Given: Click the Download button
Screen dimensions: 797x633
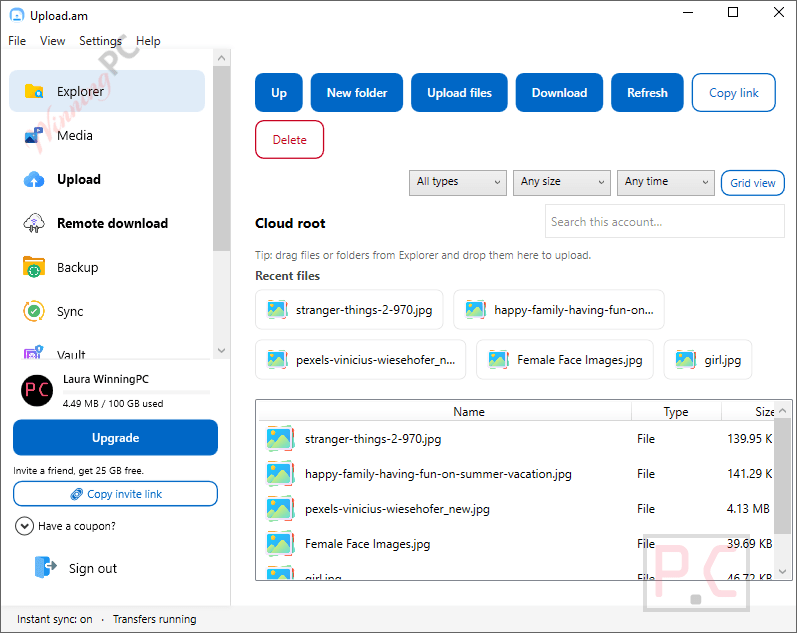Looking at the screenshot, I should [x=559, y=93].
